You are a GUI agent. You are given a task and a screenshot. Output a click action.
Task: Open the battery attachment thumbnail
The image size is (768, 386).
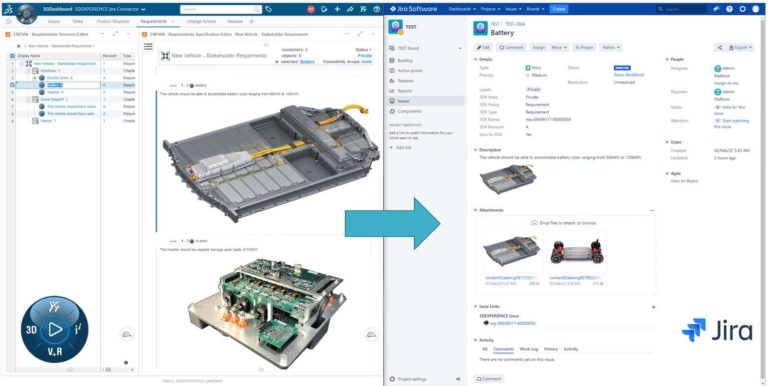coord(512,251)
